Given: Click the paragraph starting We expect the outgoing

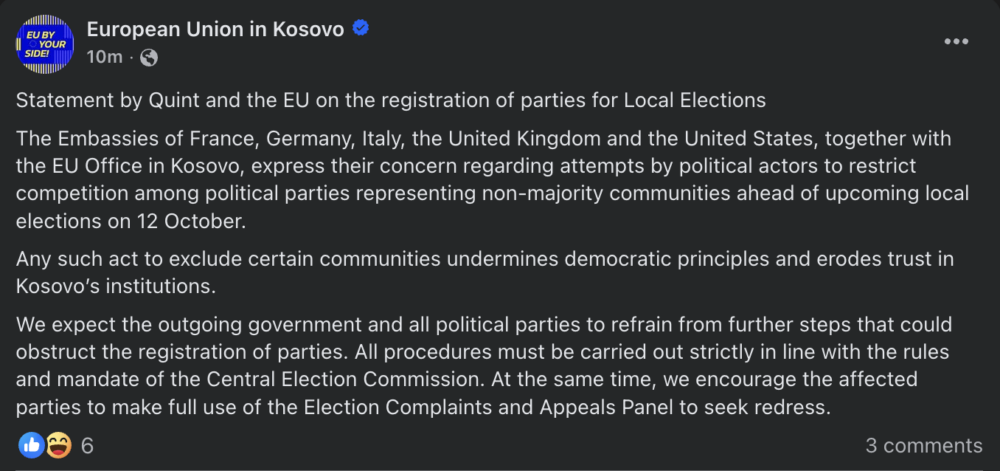Looking at the screenshot, I should (x=485, y=366).
